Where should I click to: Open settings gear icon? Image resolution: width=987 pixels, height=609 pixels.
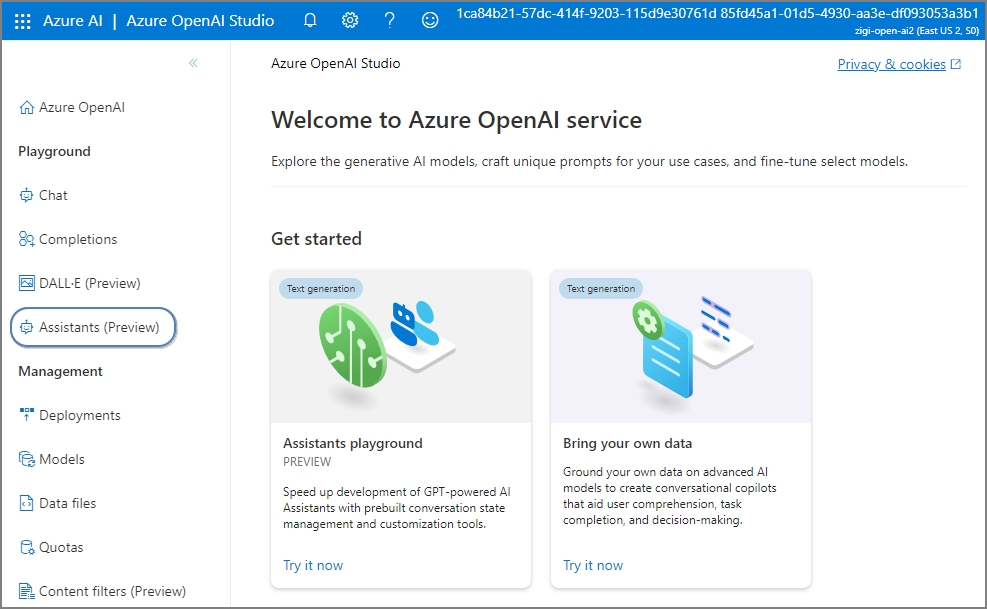click(350, 20)
